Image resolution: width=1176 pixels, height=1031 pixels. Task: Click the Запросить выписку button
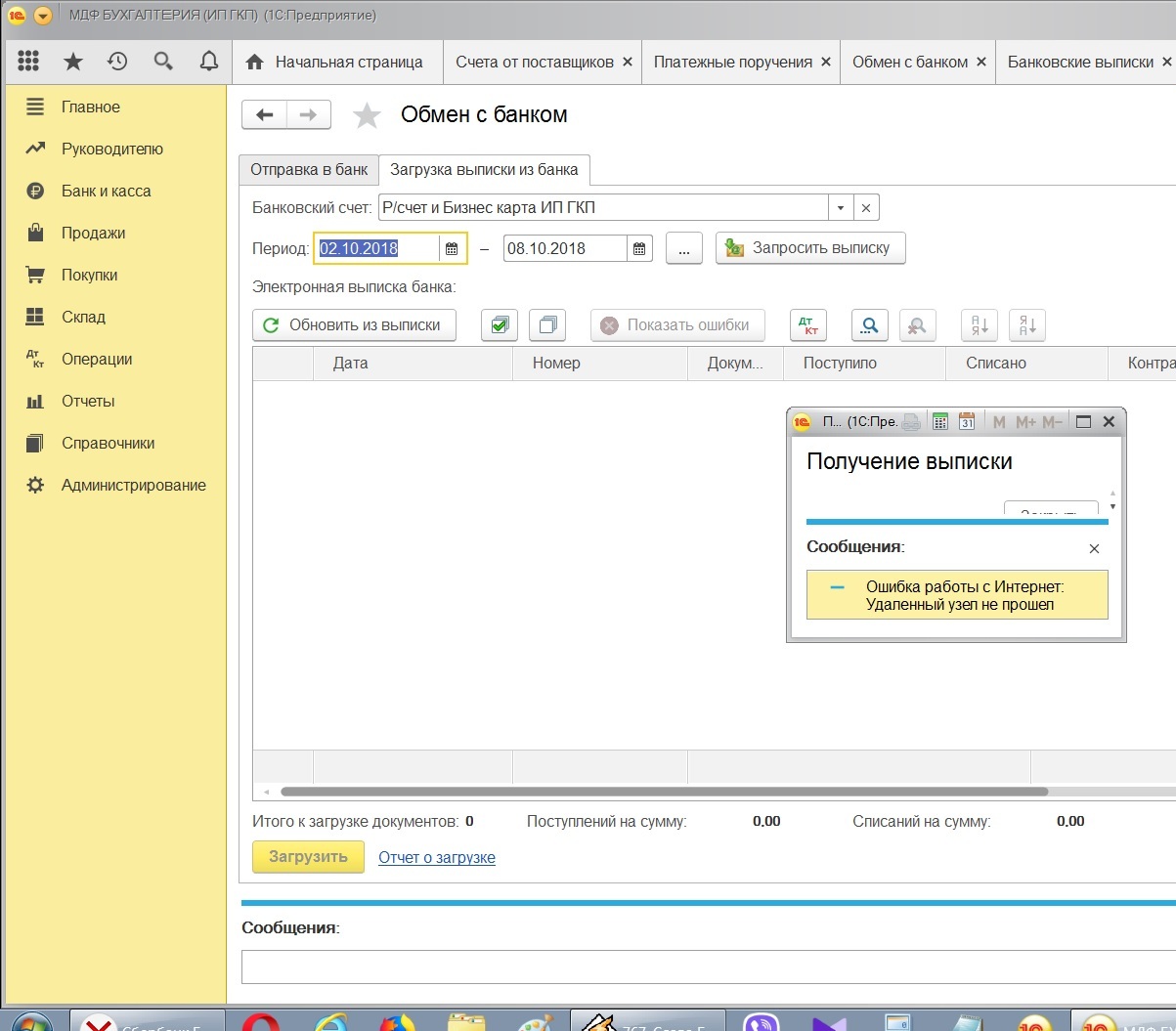pos(810,248)
